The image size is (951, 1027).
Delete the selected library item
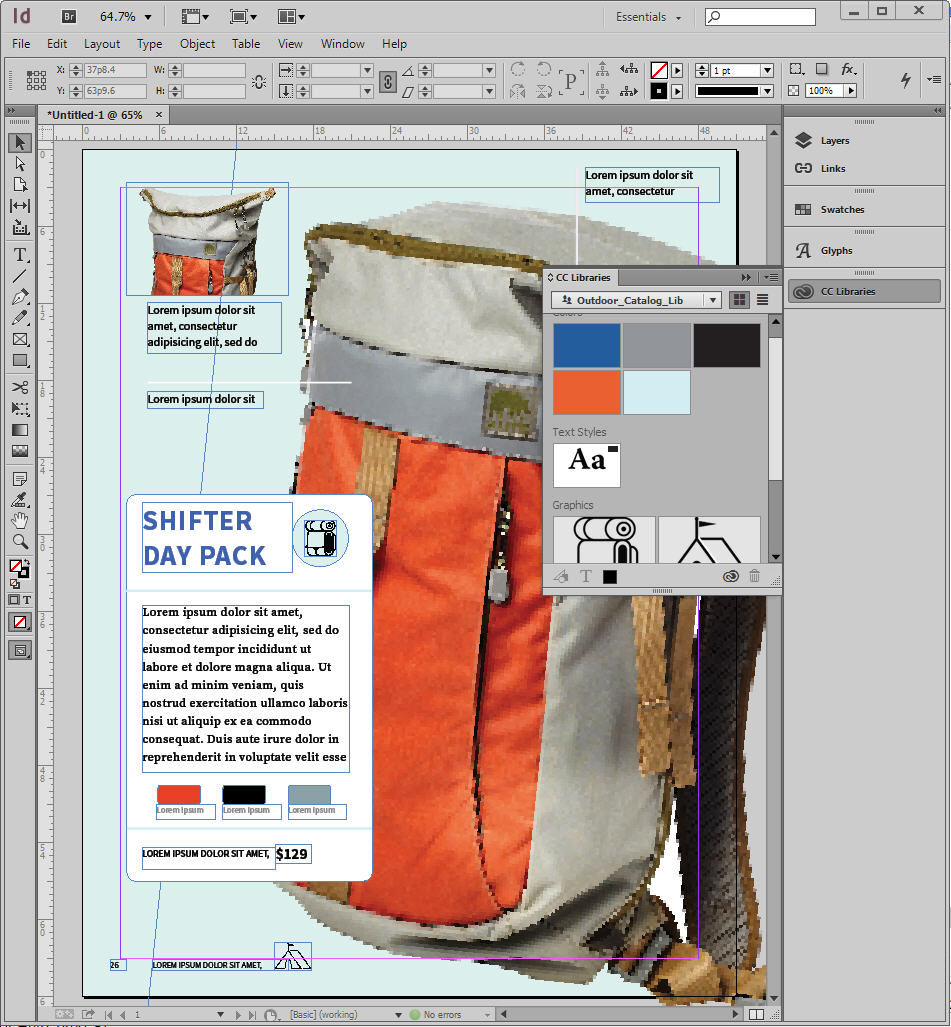pyautogui.click(x=754, y=576)
